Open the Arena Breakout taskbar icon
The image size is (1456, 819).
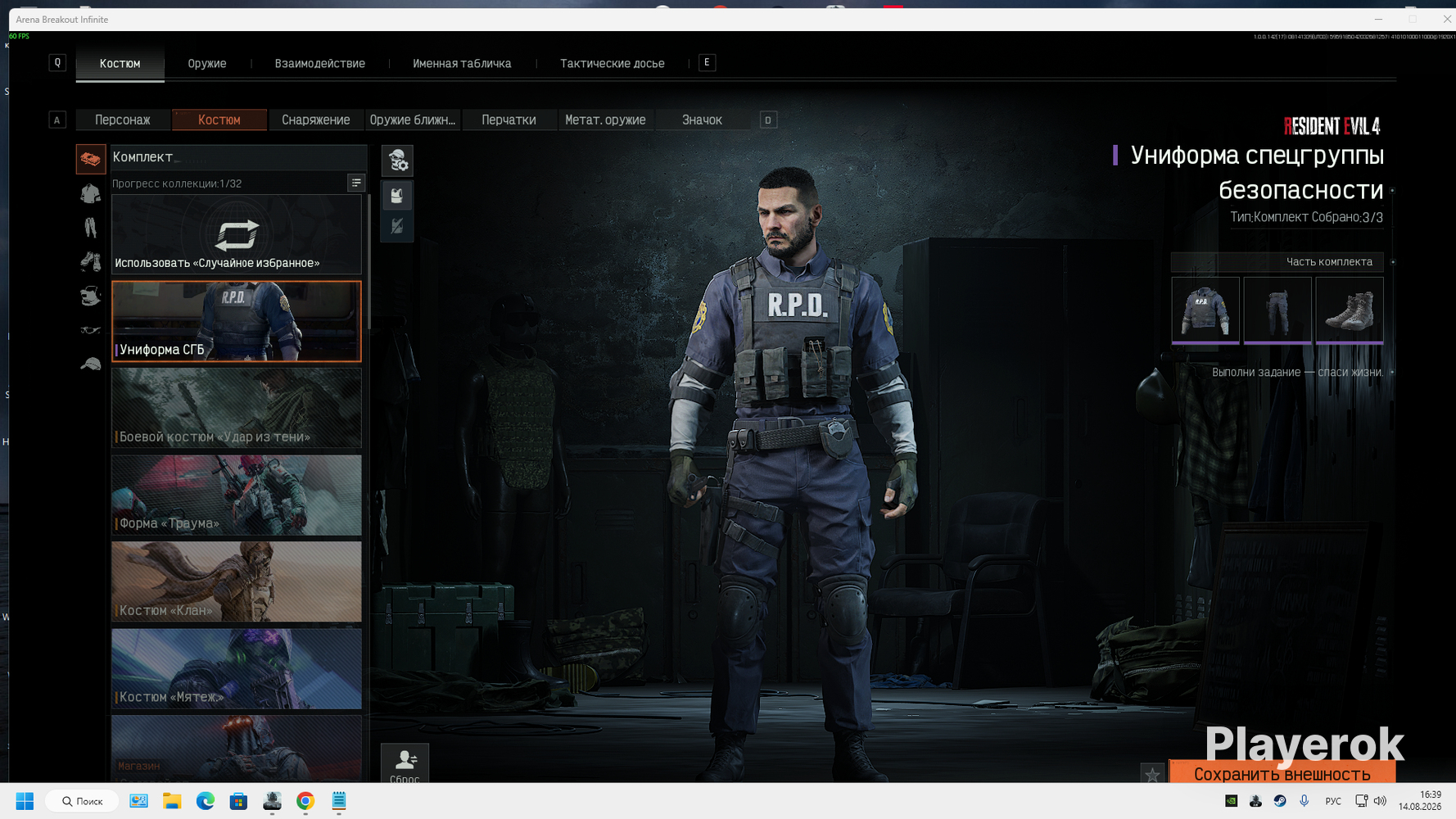point(272,801)
